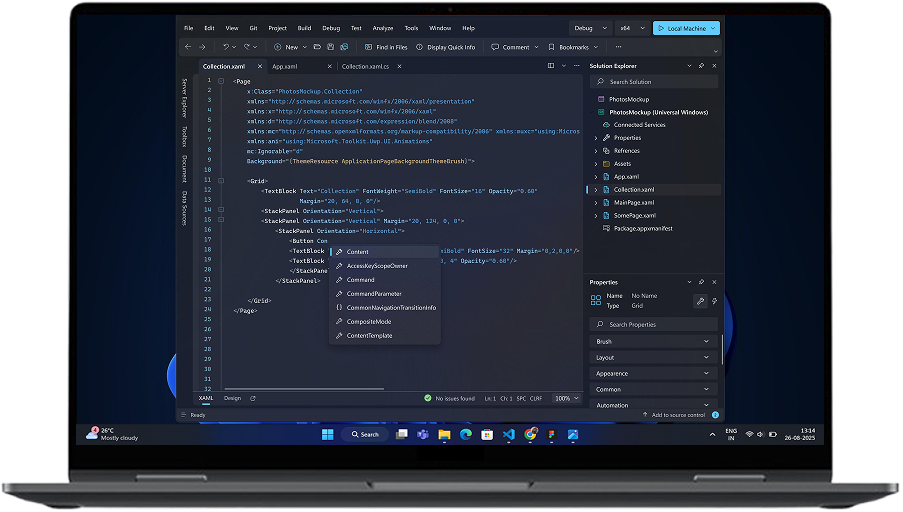The width and height of the screenshot is (903, 512).
Task: Click the pop-out icon next to Design
Action: (x=253, y=399)
